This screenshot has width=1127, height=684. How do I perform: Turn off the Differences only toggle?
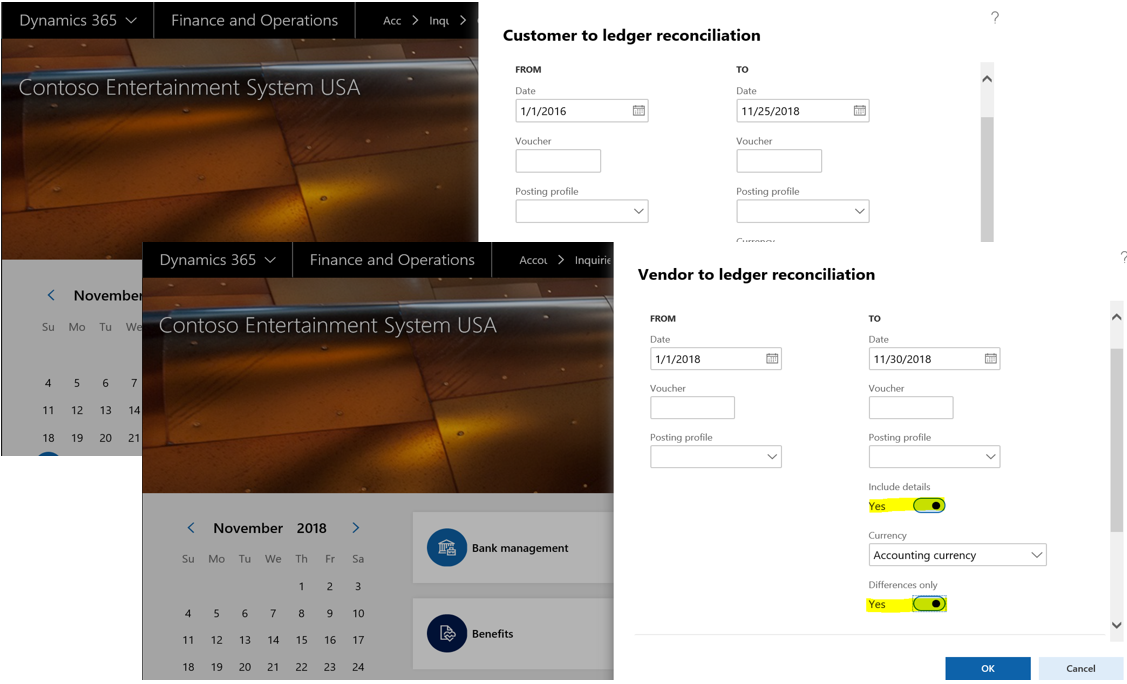point(931,603)
